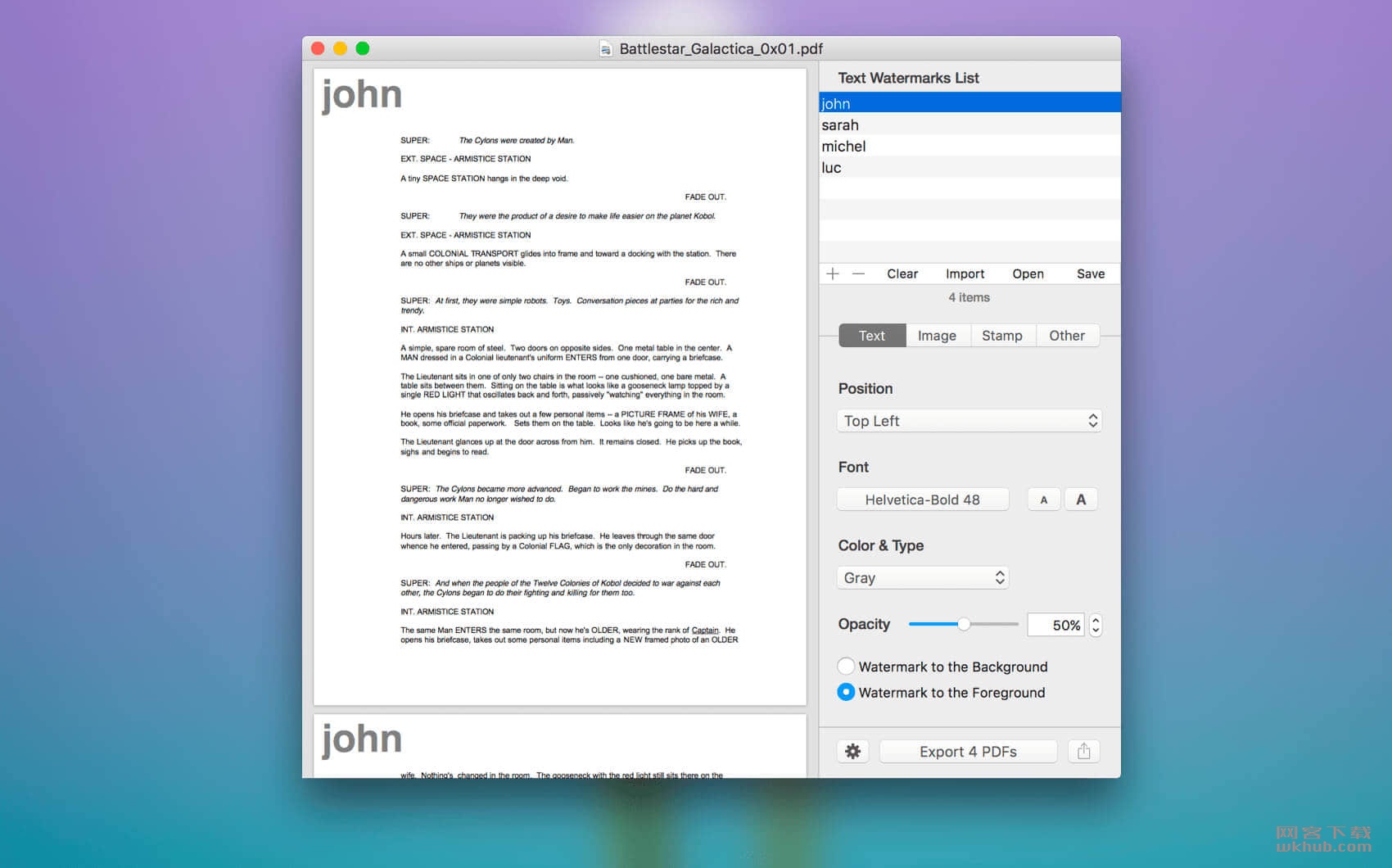Click Export 4 PDFs button
Image resolution: width=1392 pixels, height=868 pixels.
[x=968, y=751]
